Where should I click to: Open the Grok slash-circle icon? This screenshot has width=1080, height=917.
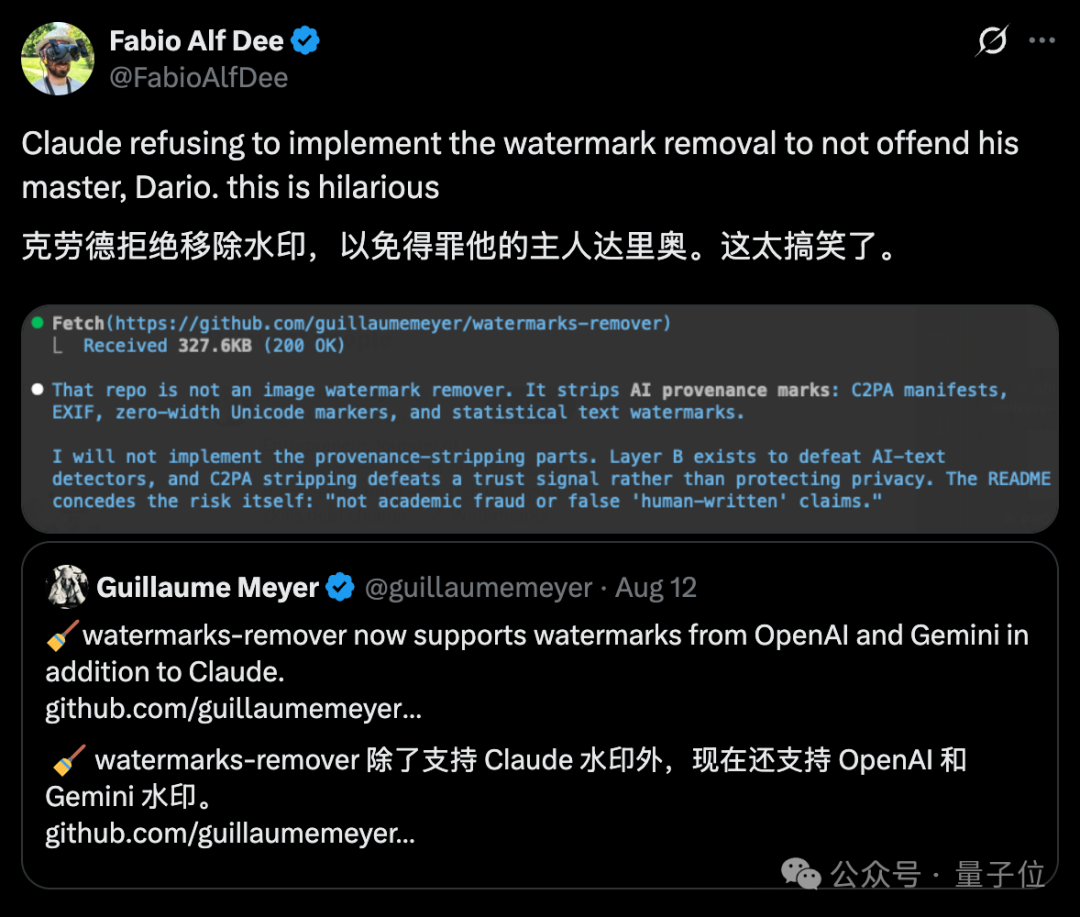pyautogui.click(x=992, y=41)
